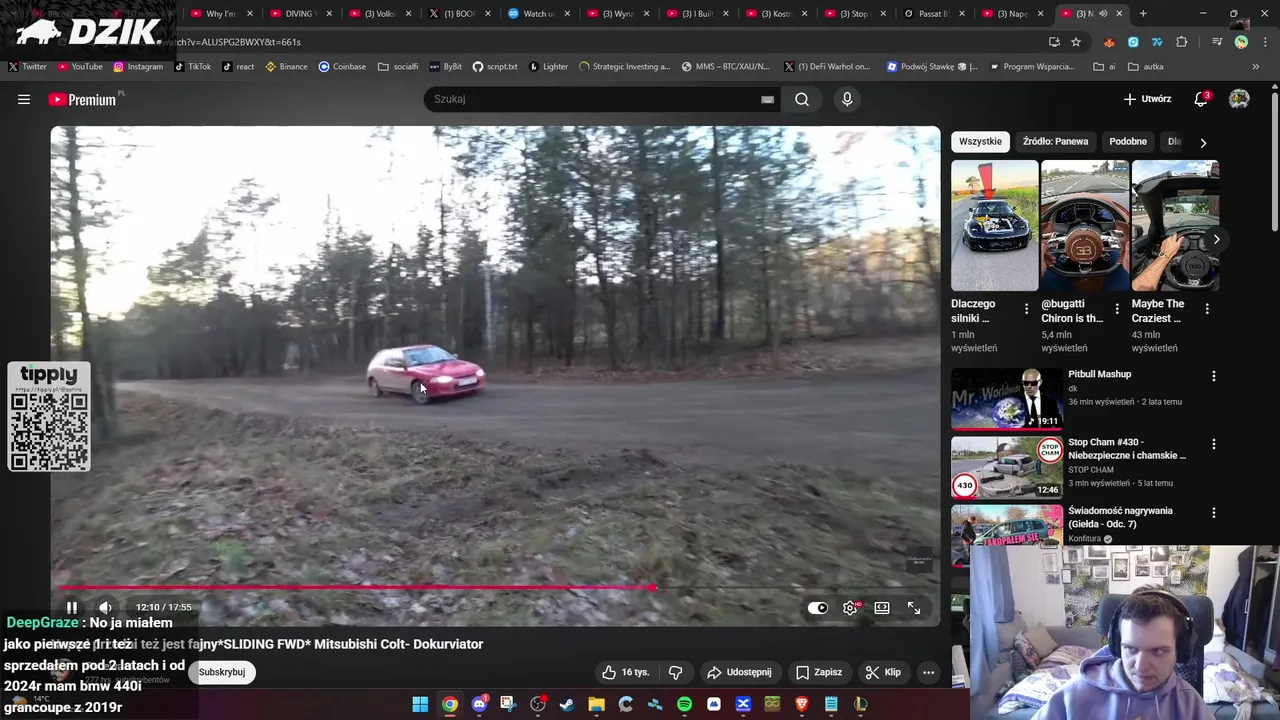Screen dimensions: 1280x720
Task: Save video with Zapisz button
Action: tap(818, 672)
